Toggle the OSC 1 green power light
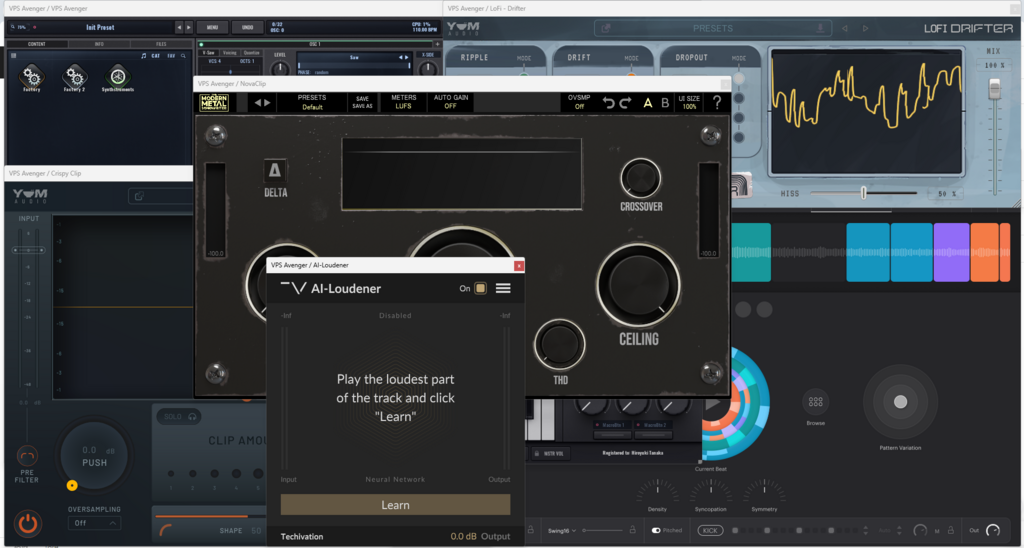This screenshot has height=548, width=1024. pos(202,44)
